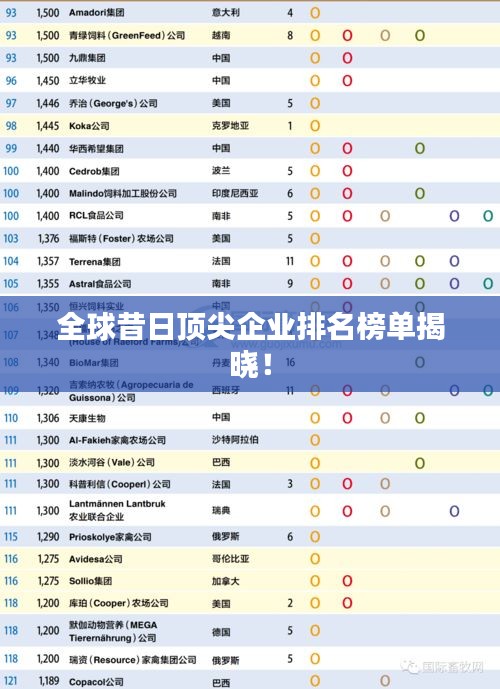The image size is (500, 689).
Task: Select rank number 97
Action: [11, 103]
